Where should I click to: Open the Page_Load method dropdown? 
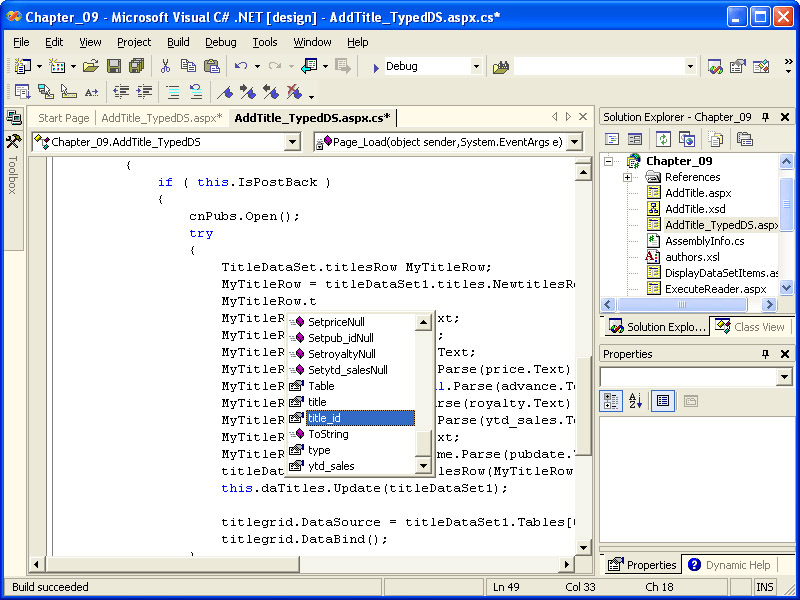574,142
